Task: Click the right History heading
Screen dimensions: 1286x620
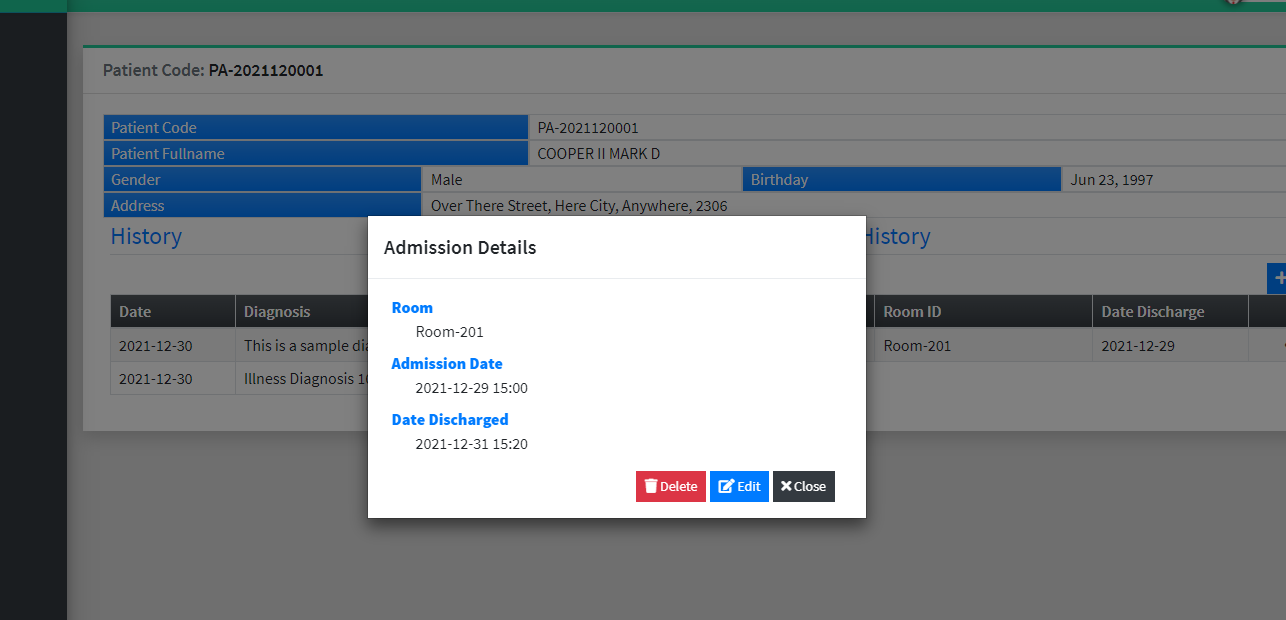Action: point(896,237)
